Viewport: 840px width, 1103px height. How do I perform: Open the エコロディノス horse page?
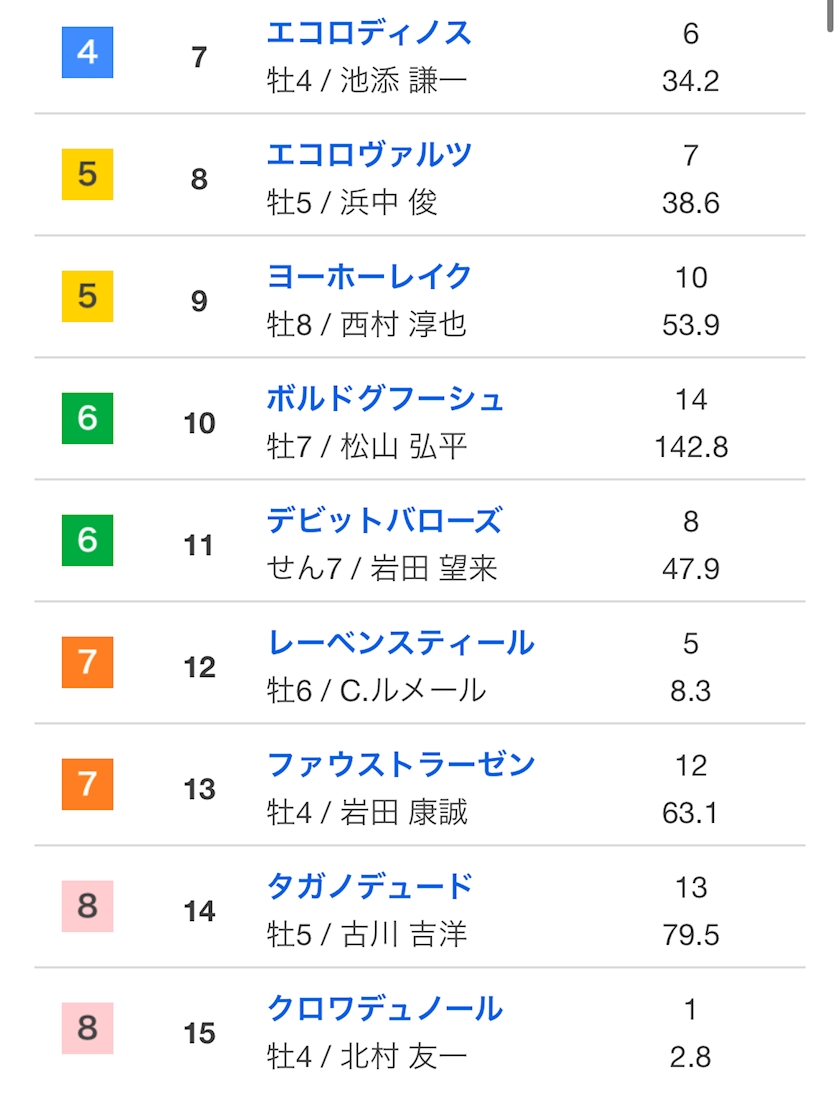pos(369,33)
